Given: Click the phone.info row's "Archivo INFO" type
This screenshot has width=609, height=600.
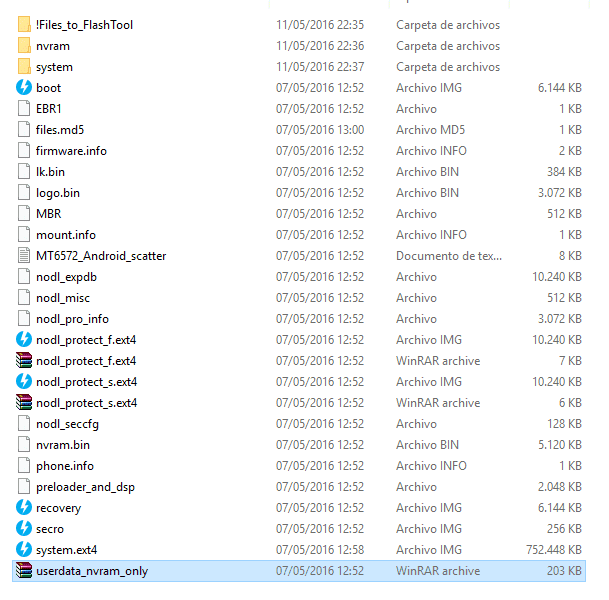Looking at the screenshot, I should click(x=431, y=466).
